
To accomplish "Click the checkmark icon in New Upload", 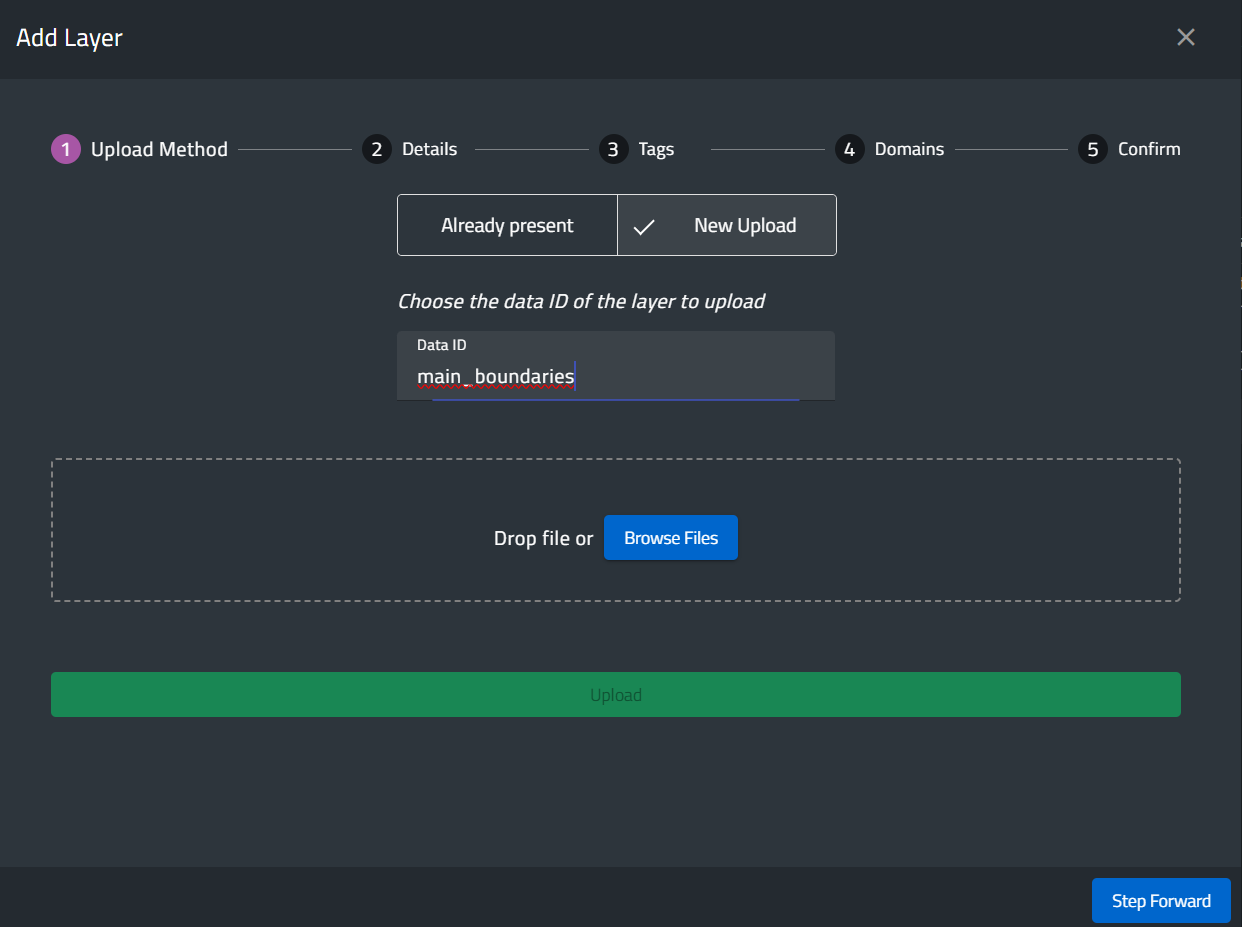I will click(645, 227).
